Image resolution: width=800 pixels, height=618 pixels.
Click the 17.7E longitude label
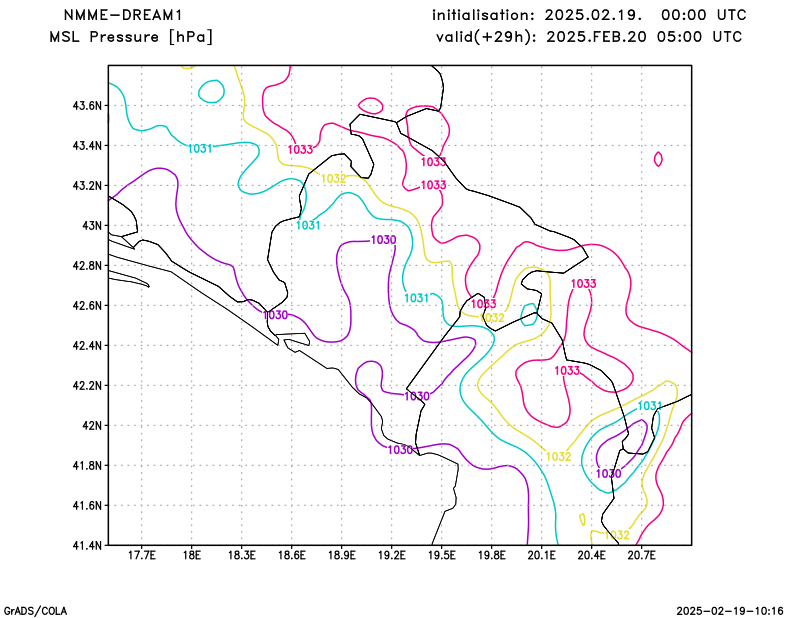coord(141,556)
